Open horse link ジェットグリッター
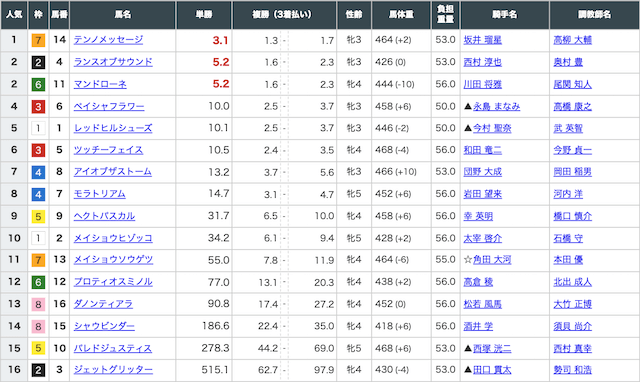The image size is (640, 382). coord(113,370)
